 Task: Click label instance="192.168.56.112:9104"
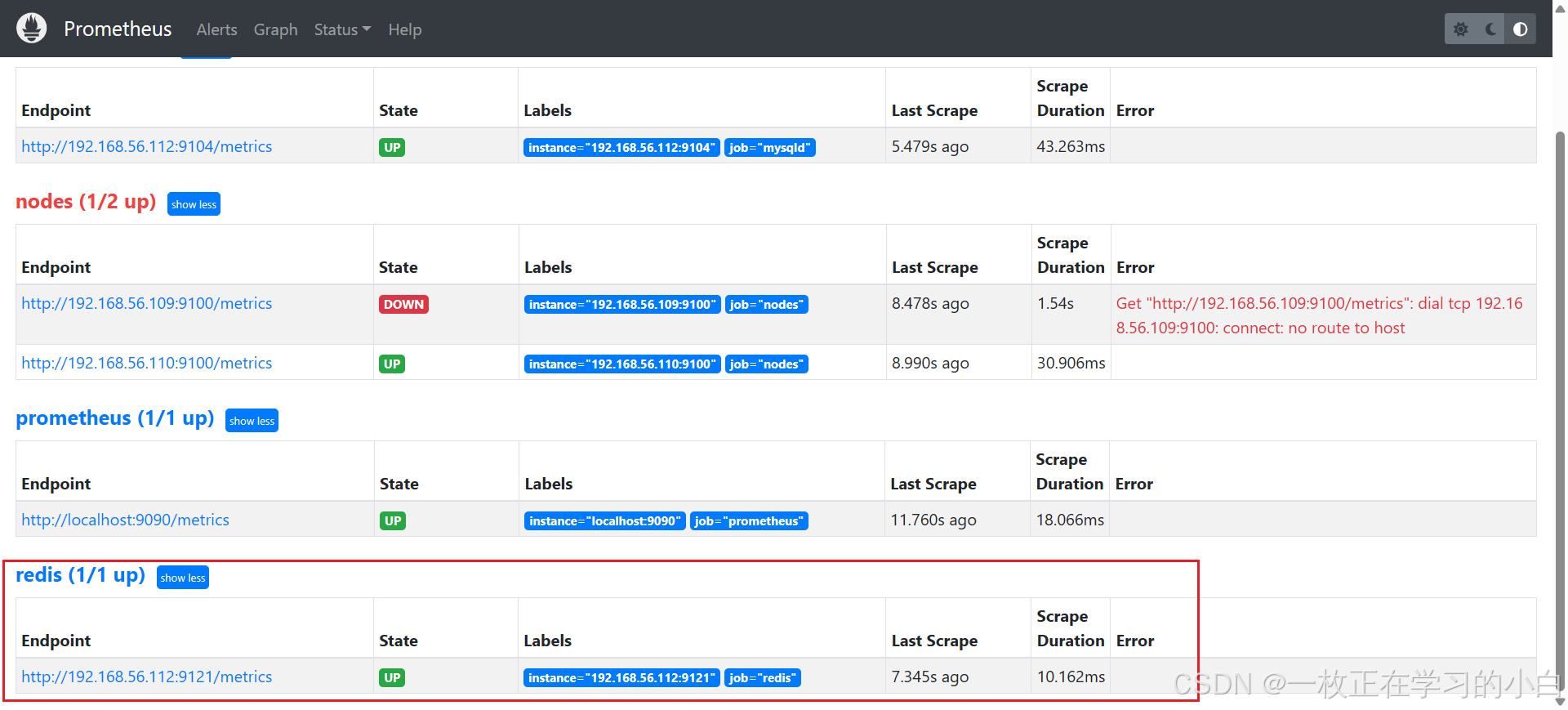click(x=621, y=147)
